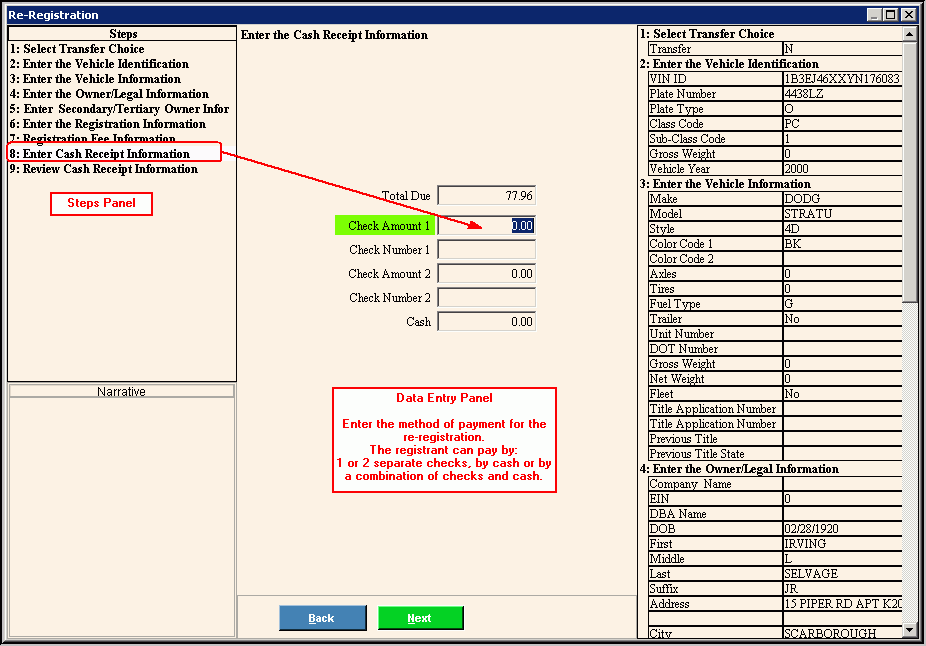Select step 3: Enter the Vehicle Information

click(x=95, y=79)
